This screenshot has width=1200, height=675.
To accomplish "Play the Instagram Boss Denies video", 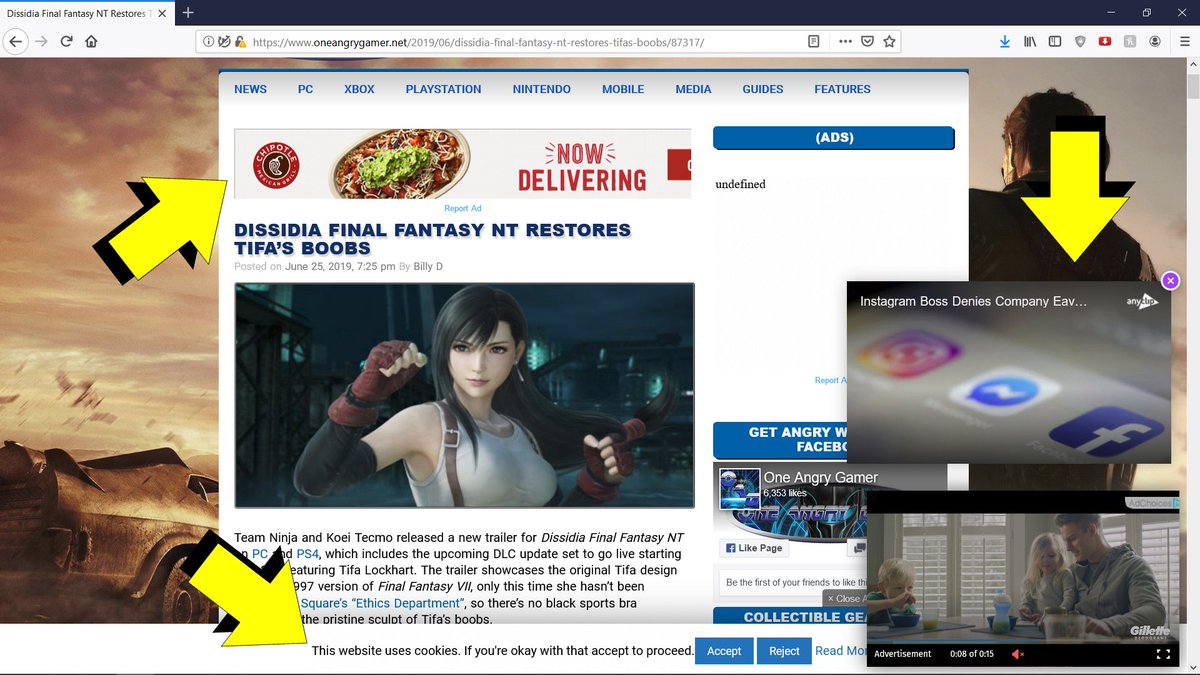I will click(x=1008, y=372).
